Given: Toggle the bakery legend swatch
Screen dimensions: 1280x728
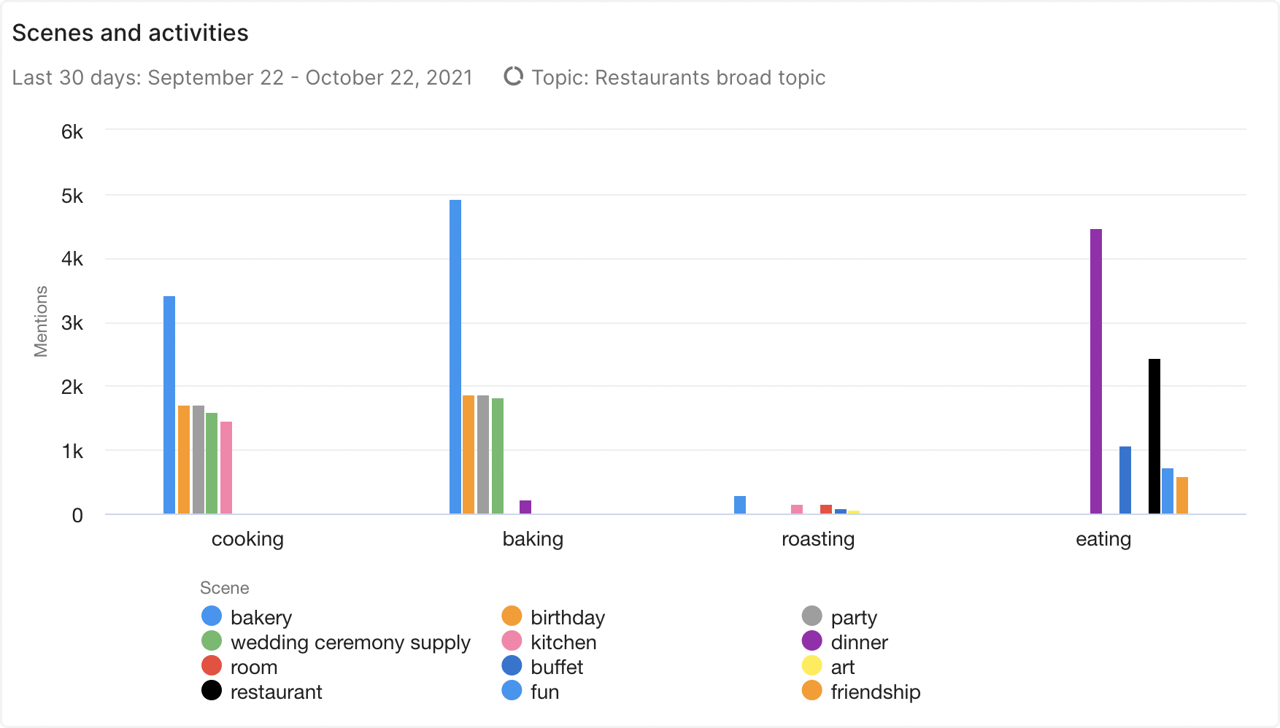Looking at the screenshot, I should pos(212,617).
